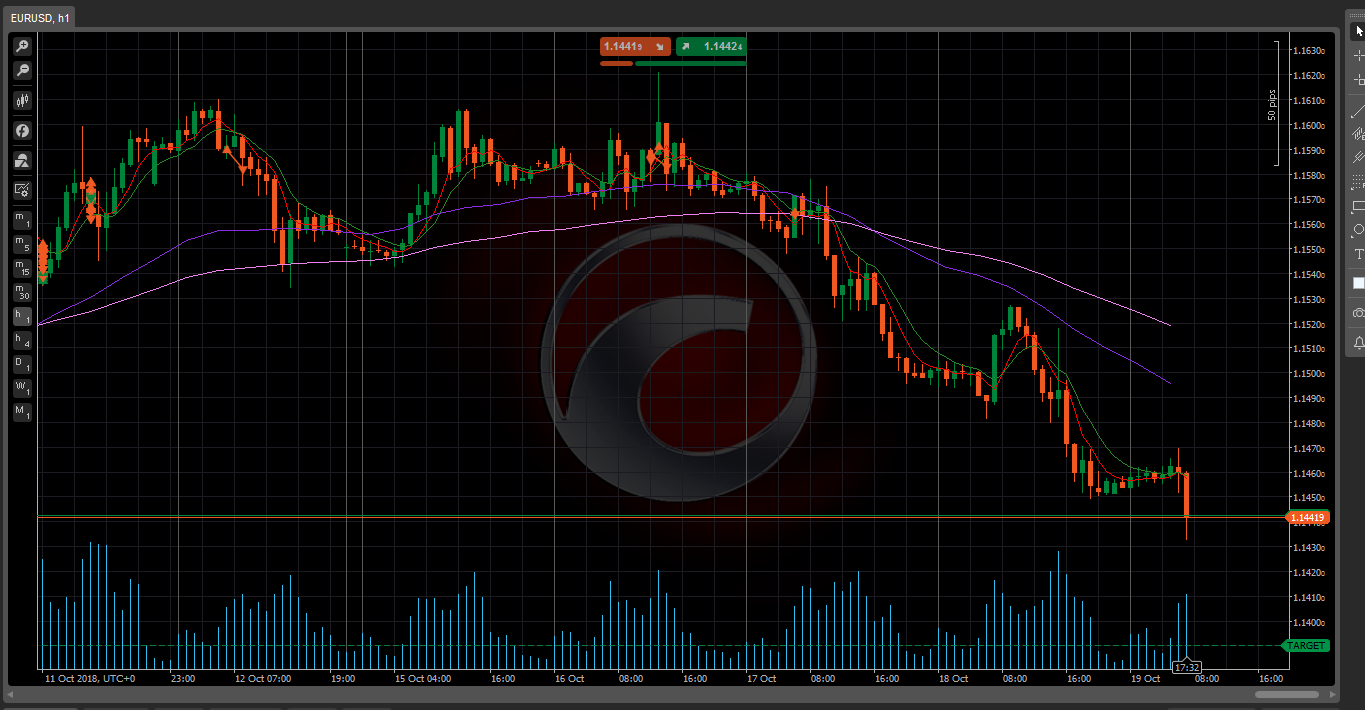Switch to the M1 monthly timeframe
The height and width of the screenshot is (710, 1365).
22,412
